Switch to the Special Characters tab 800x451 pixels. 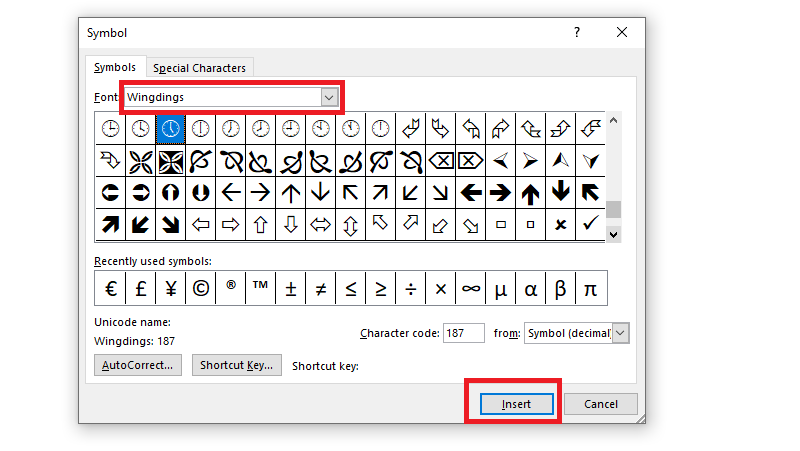(x=200, y=68)
